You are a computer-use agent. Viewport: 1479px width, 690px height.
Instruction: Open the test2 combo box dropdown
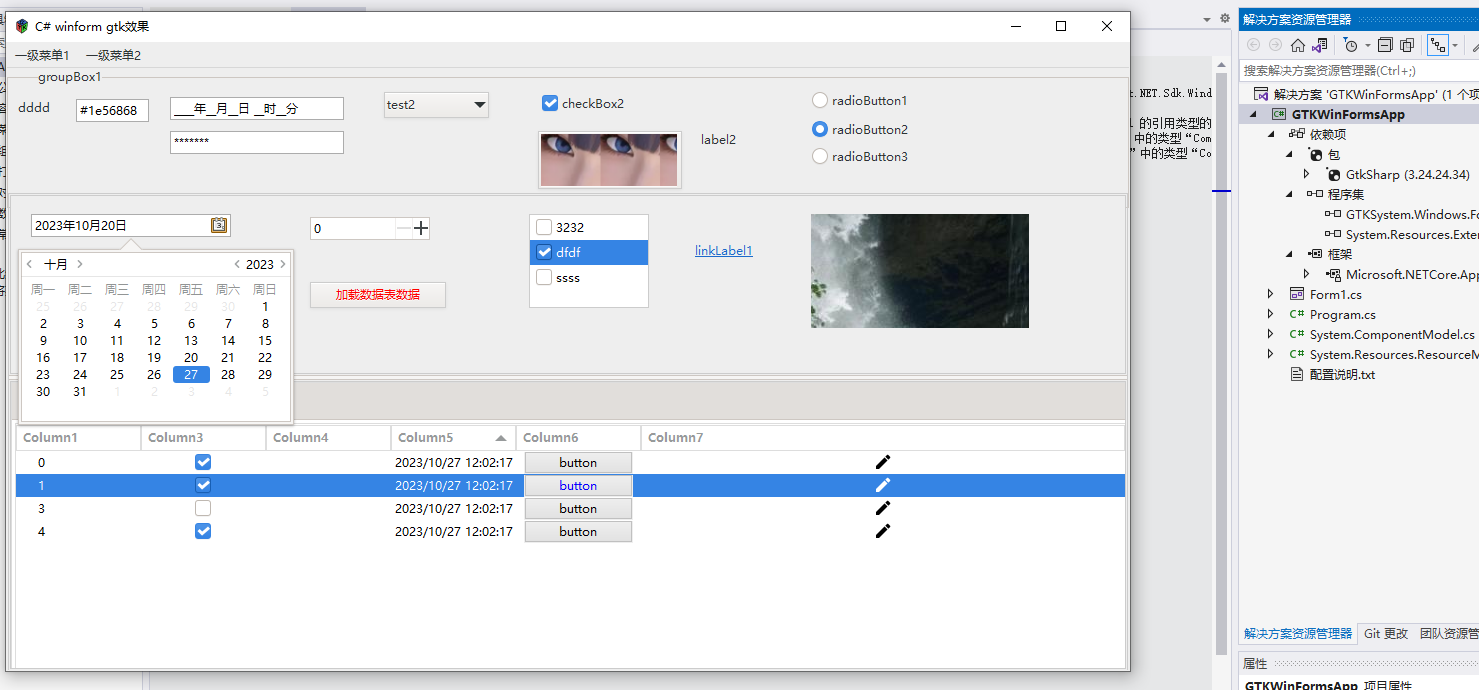pyautogui.click(x=479, y=104)
